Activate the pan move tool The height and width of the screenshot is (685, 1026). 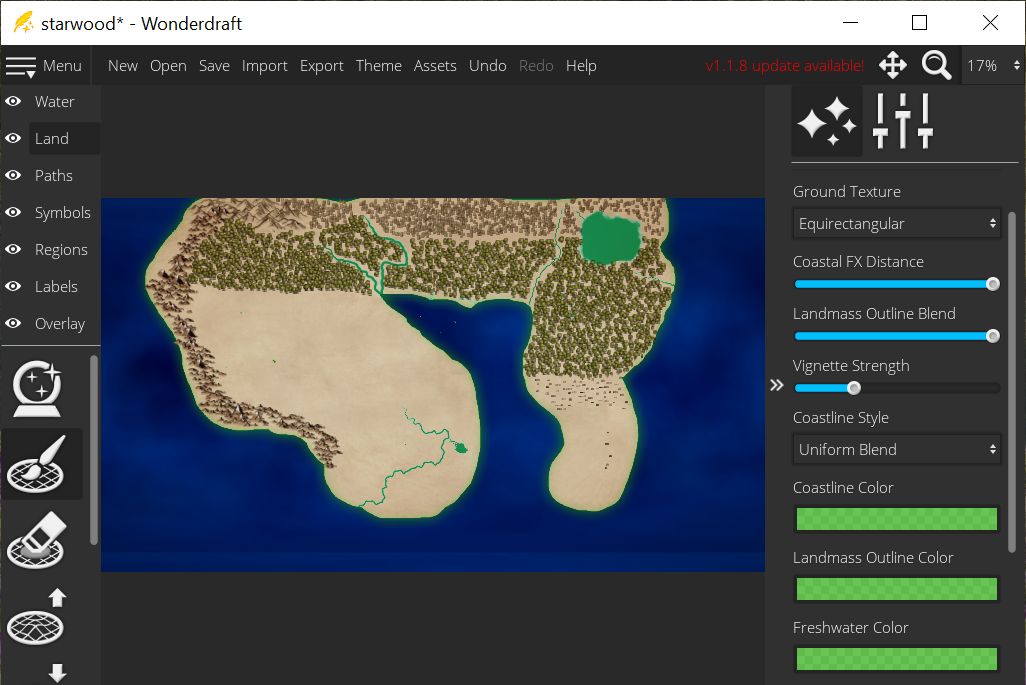892,66
